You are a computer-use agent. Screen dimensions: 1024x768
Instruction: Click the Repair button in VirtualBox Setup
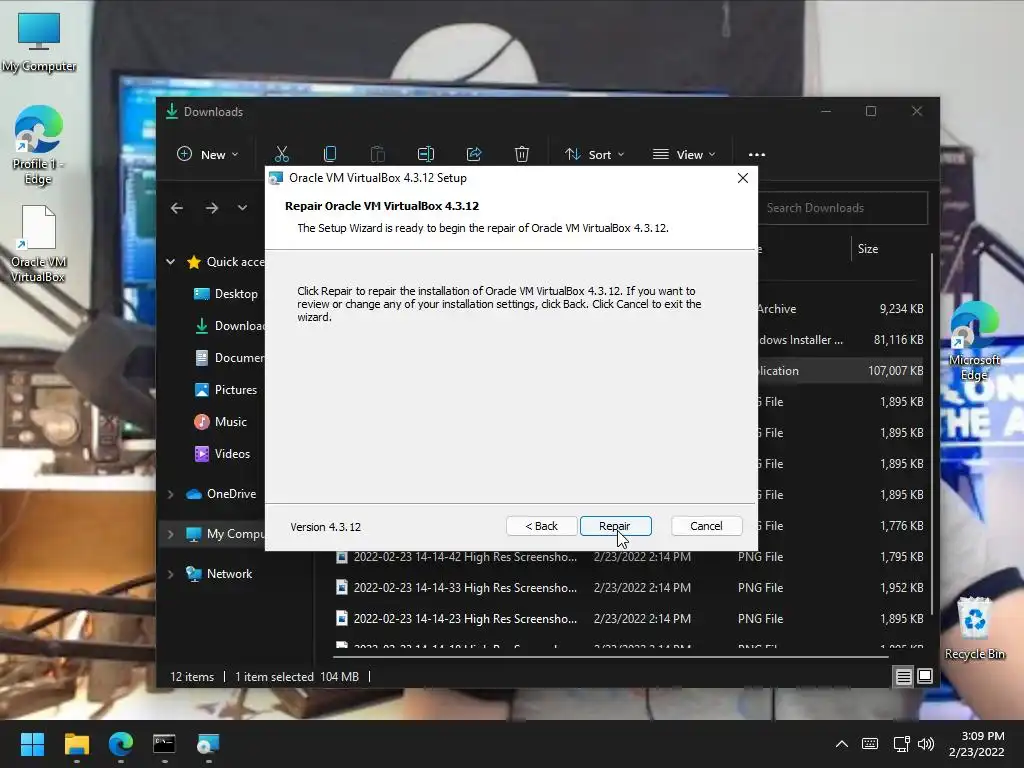click(615, 526)
